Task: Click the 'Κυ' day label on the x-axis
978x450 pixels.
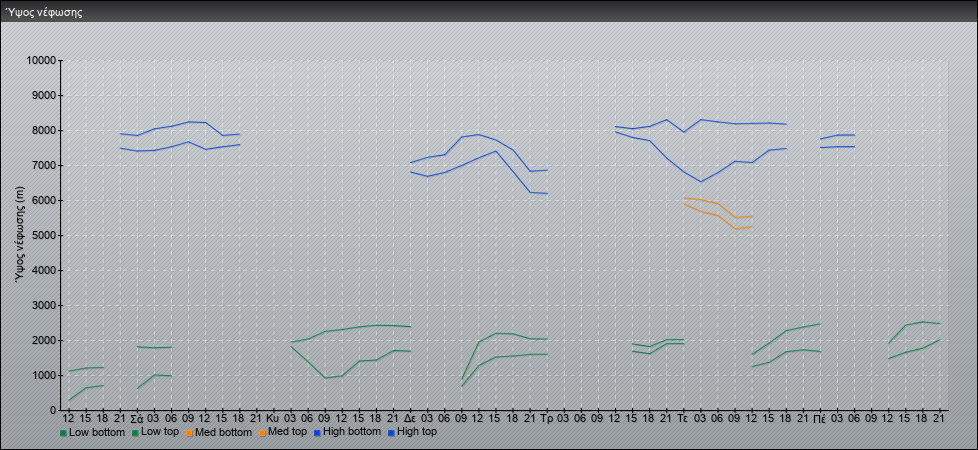Action: click(x=273, y=418)
